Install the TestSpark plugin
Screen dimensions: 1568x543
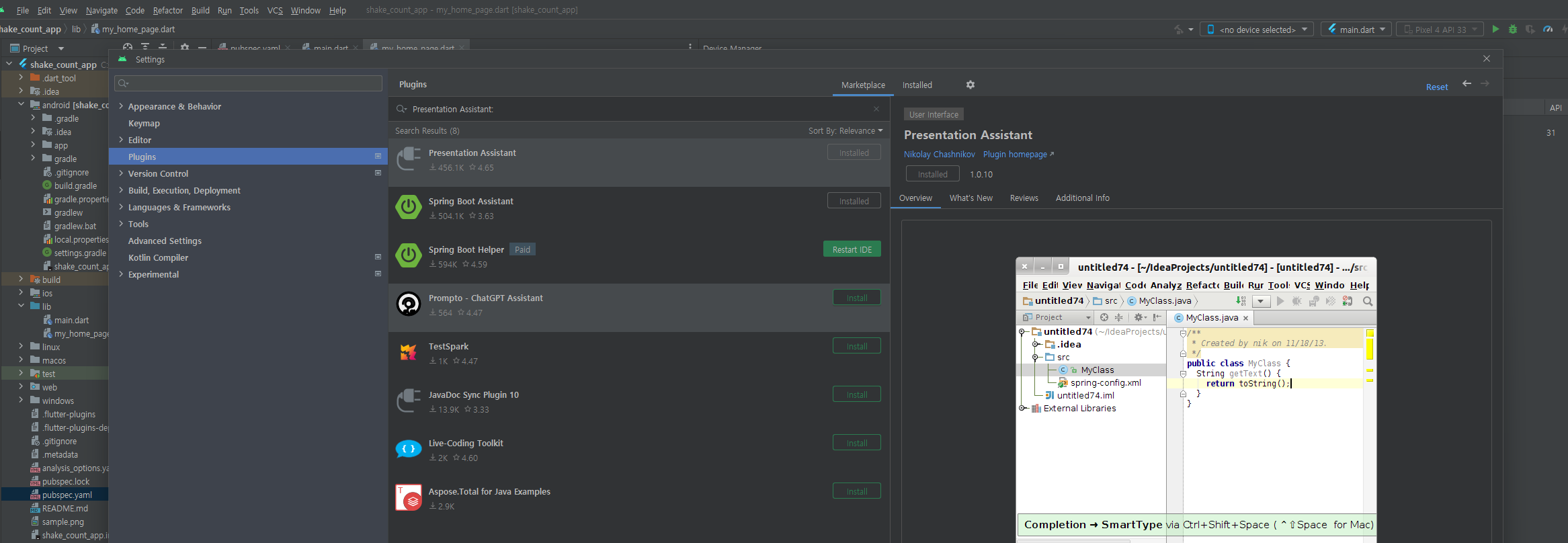[857, 346]
